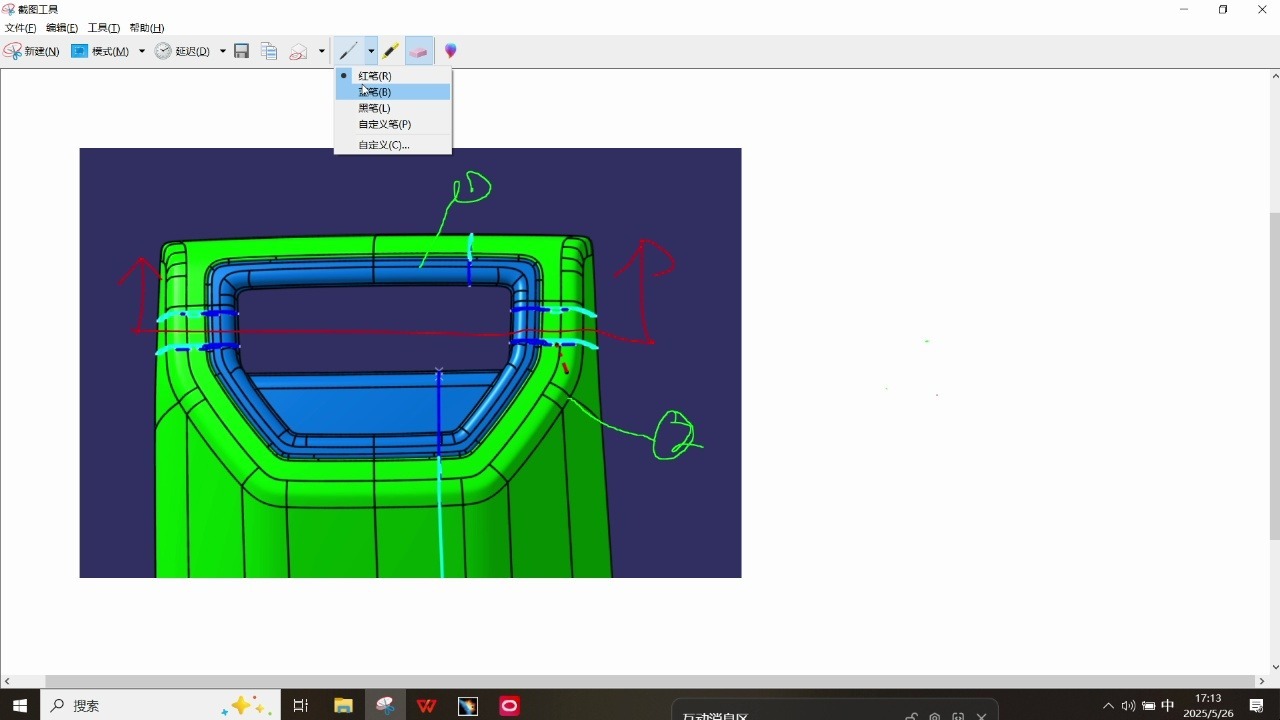The image size is (1280, 720).
Task: Save the snip with the floppy disk icon
Action: click(241, 51)
